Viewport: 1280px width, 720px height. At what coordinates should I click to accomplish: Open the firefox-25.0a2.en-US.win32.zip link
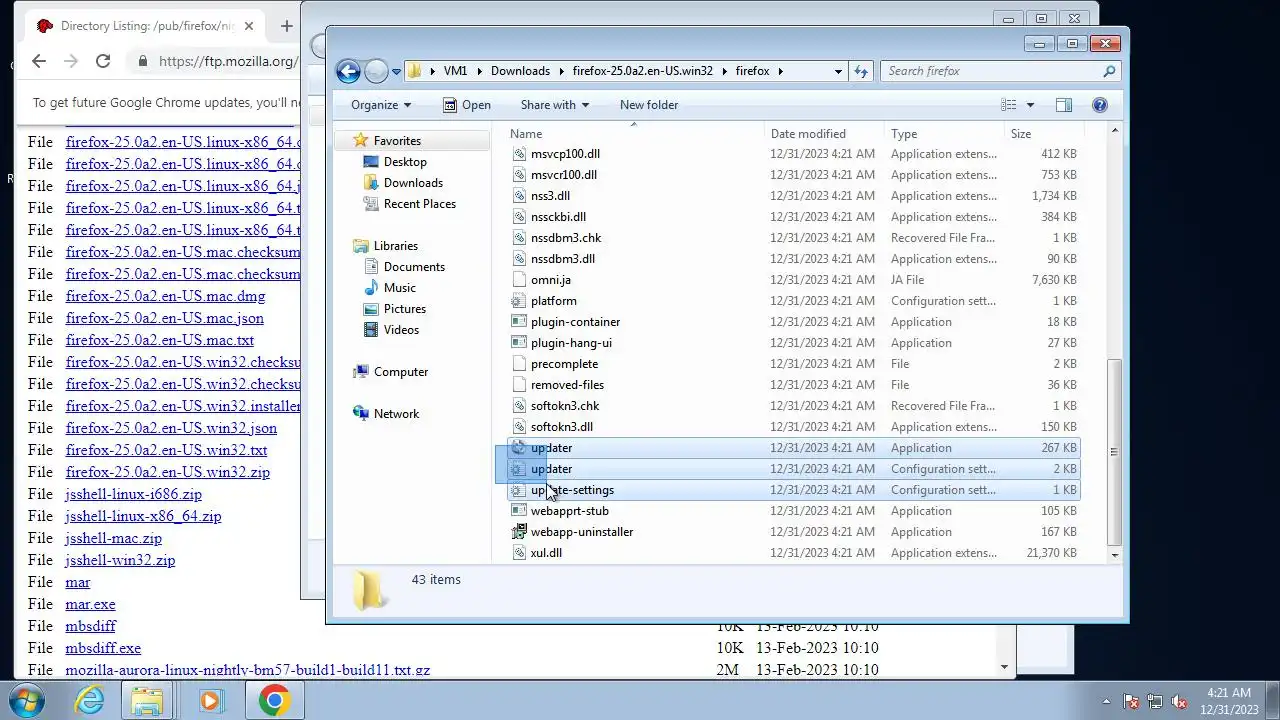(x=168, y=472)
